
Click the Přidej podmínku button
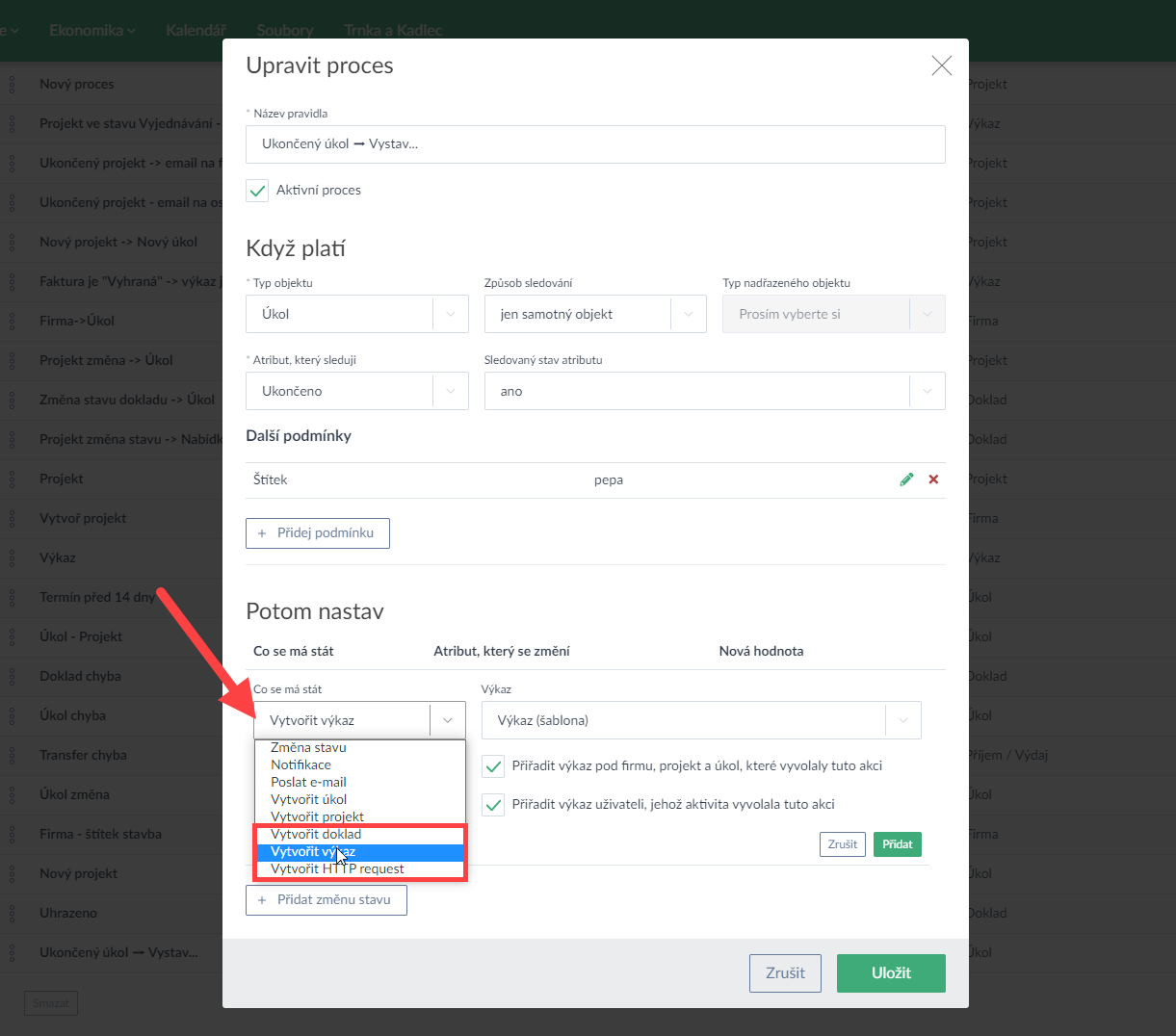(318, 533)
